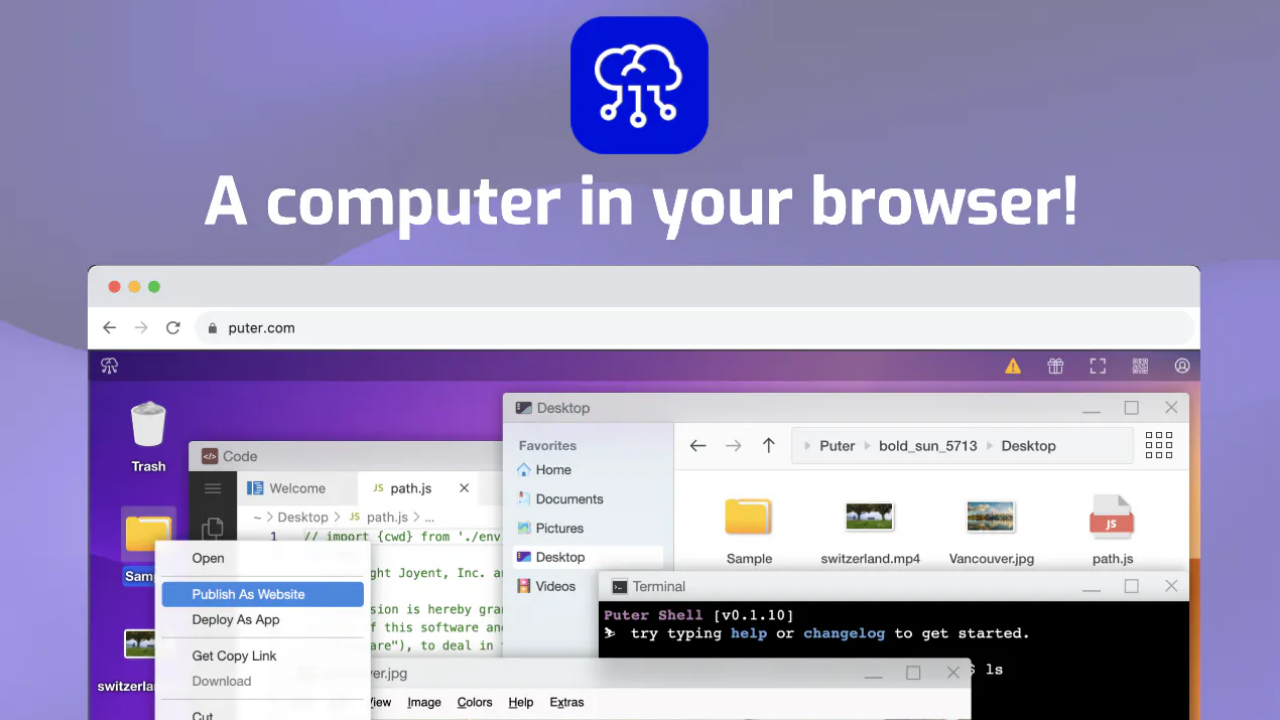1280x720 pixels.
Task: Click the changelog link in the Terminal
Action: 843,633
